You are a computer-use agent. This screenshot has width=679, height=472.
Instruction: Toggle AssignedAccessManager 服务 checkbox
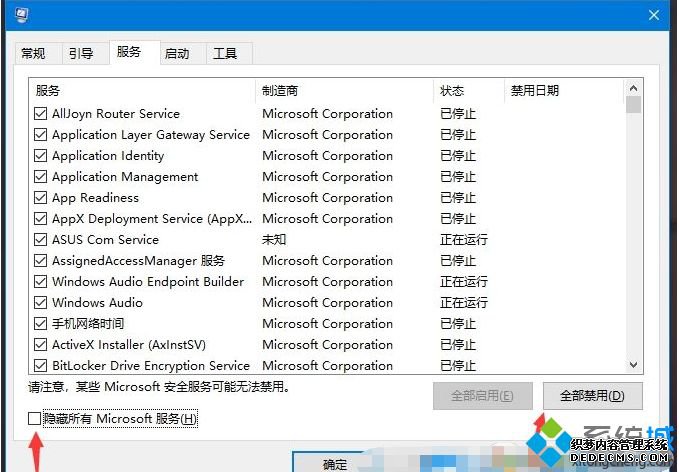click(x=40, y=261)
